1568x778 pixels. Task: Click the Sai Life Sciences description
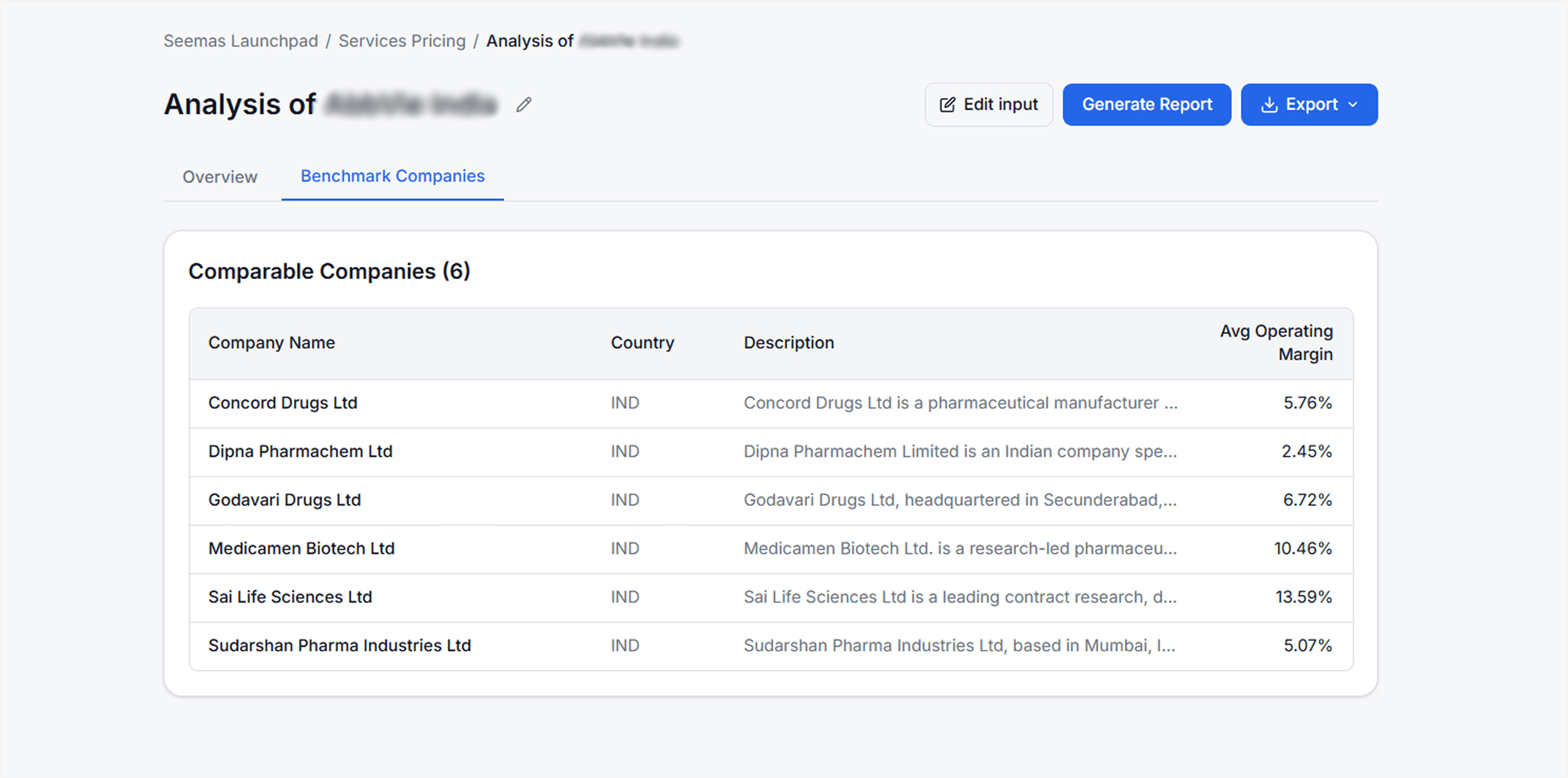(961, 597)
